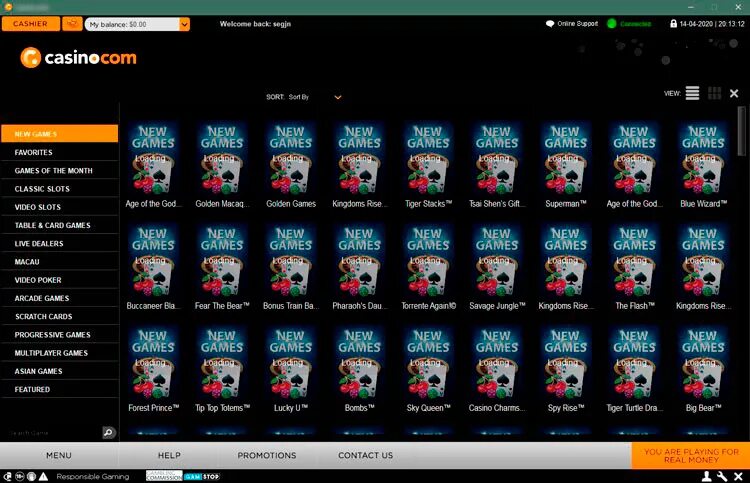
Task: Click the games list vertical scrollbar
Action: [x=741, y=132]
